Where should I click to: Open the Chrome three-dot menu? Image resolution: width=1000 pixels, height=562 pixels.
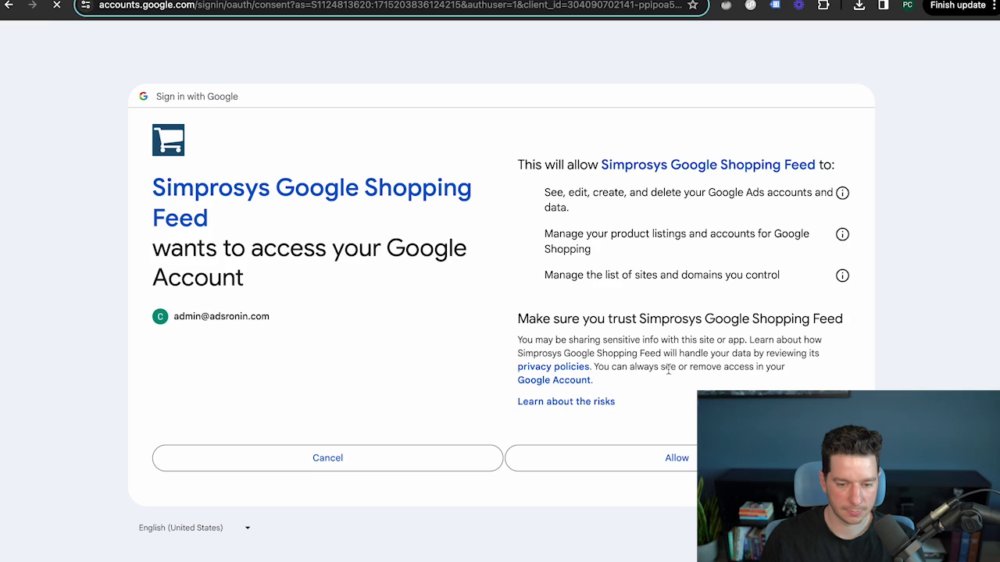tap(994, 4)
